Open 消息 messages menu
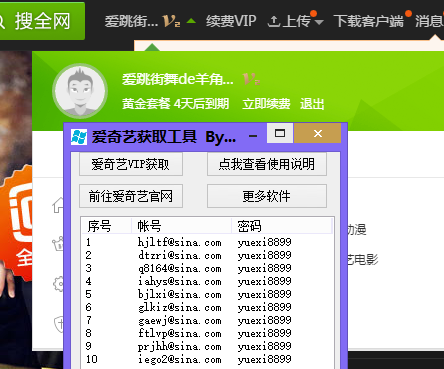The height and width of the screenshot is (369, 444). 429,21
